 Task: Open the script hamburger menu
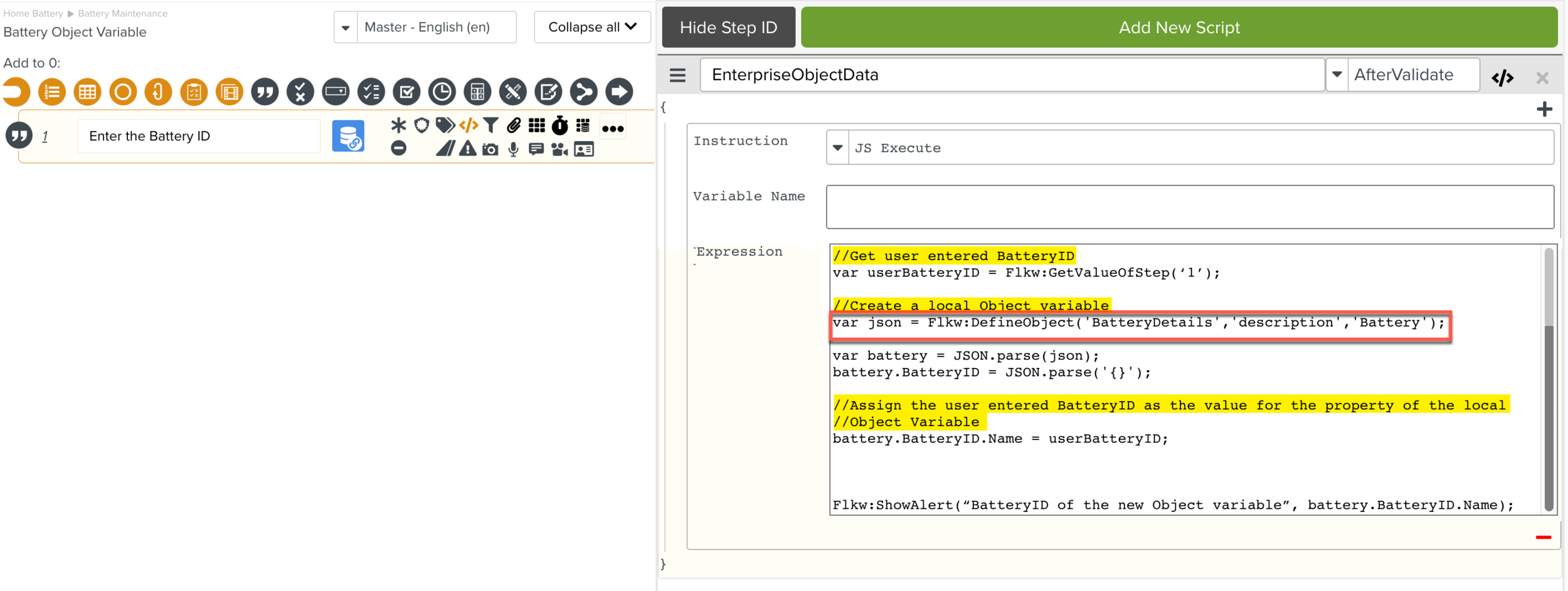click(x=677, y=75)
